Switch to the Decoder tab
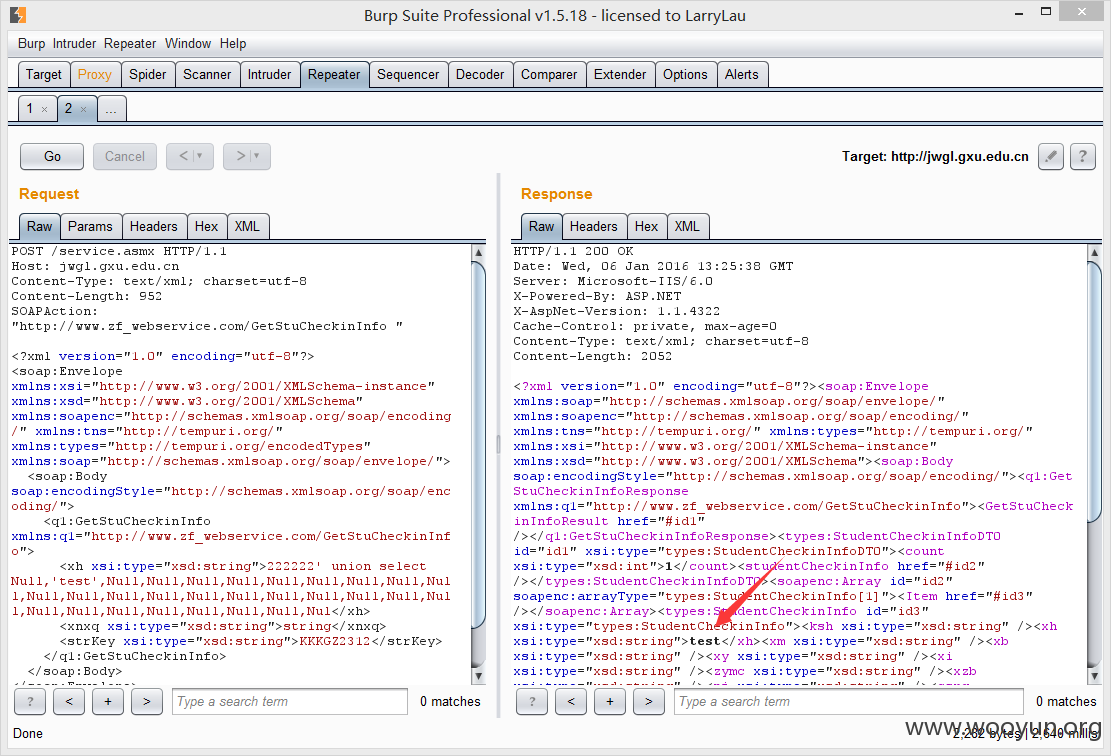Image resolution: width=1111 pixels, height=756 pixels. (480, 74)
